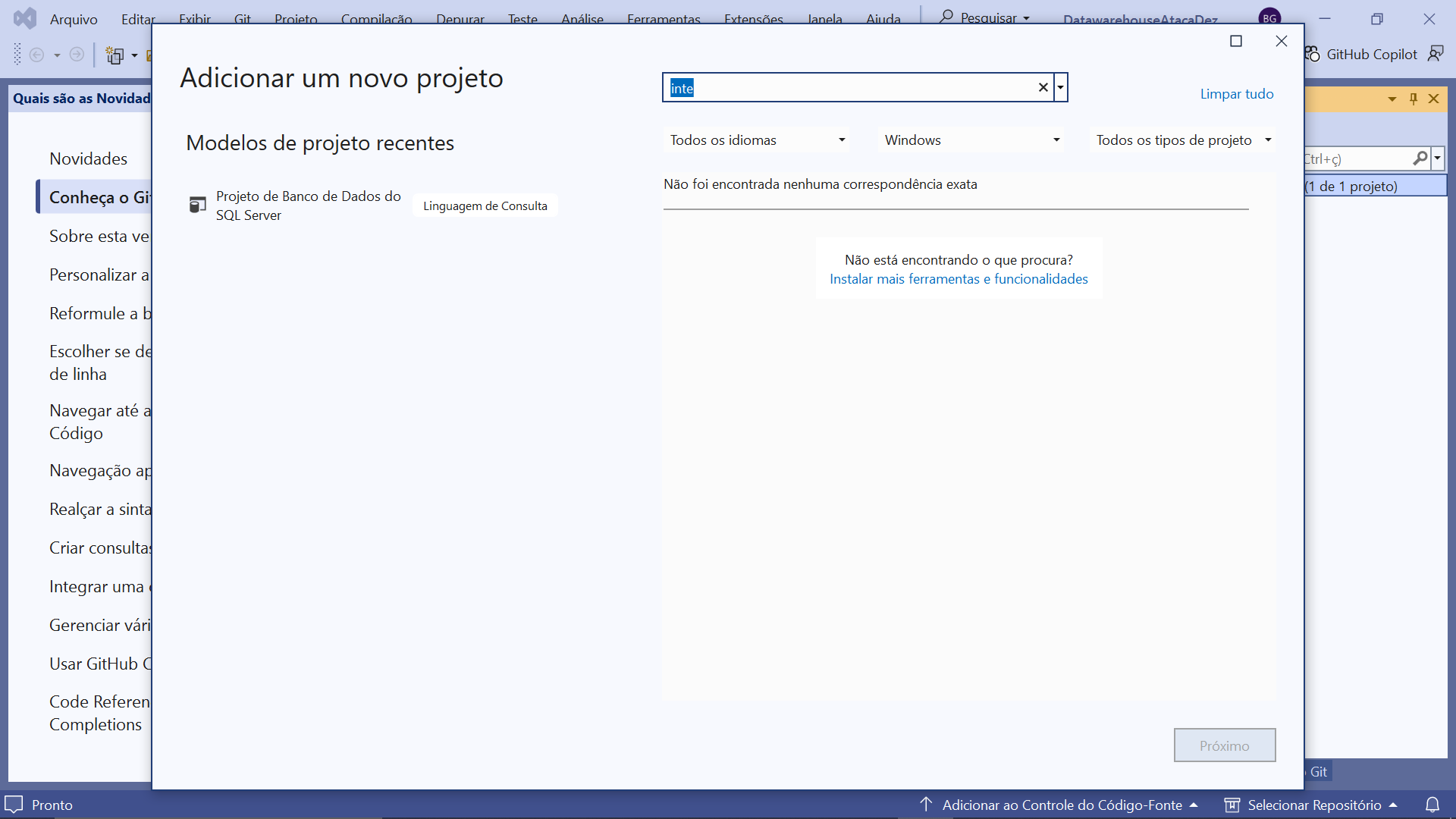The height and width of the screenshot is (819, 1456).
Task: Click the navigate backward toolbar arrow
Action: 36,55
